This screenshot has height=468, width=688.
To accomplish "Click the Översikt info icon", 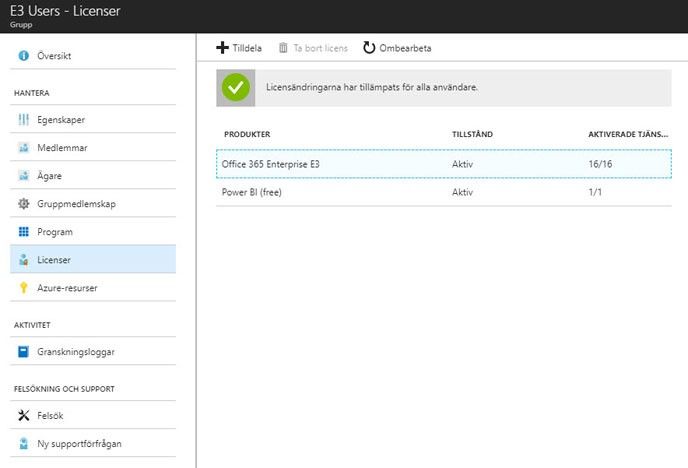I will point(24,56).
